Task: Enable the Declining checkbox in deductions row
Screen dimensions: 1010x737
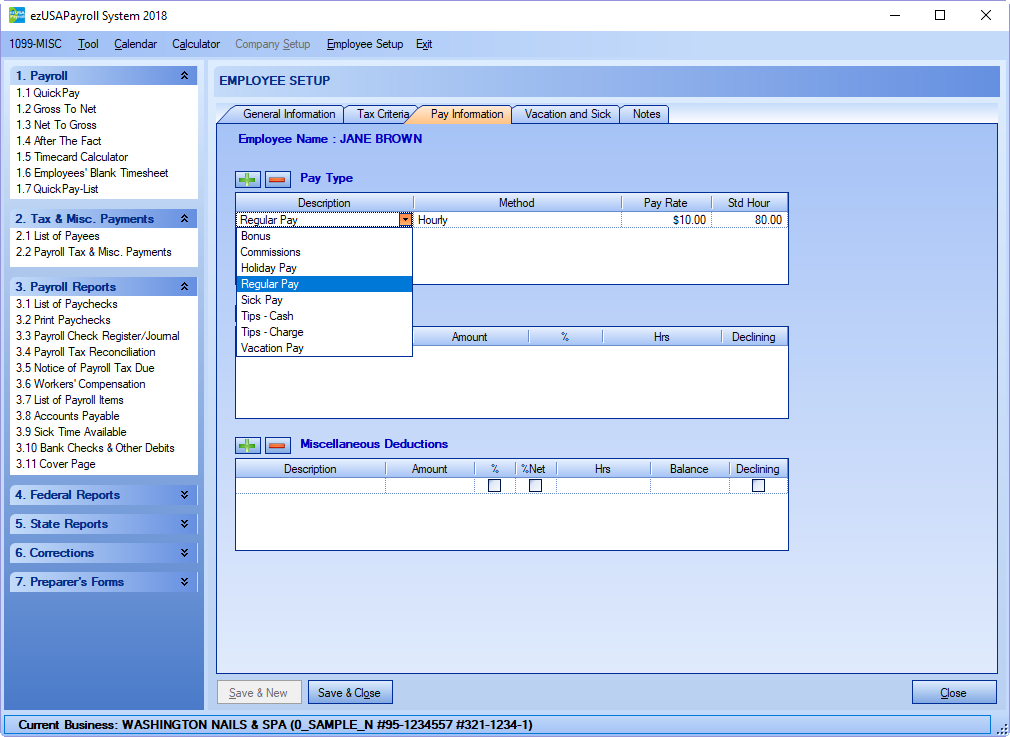Action: pos(758,486)
